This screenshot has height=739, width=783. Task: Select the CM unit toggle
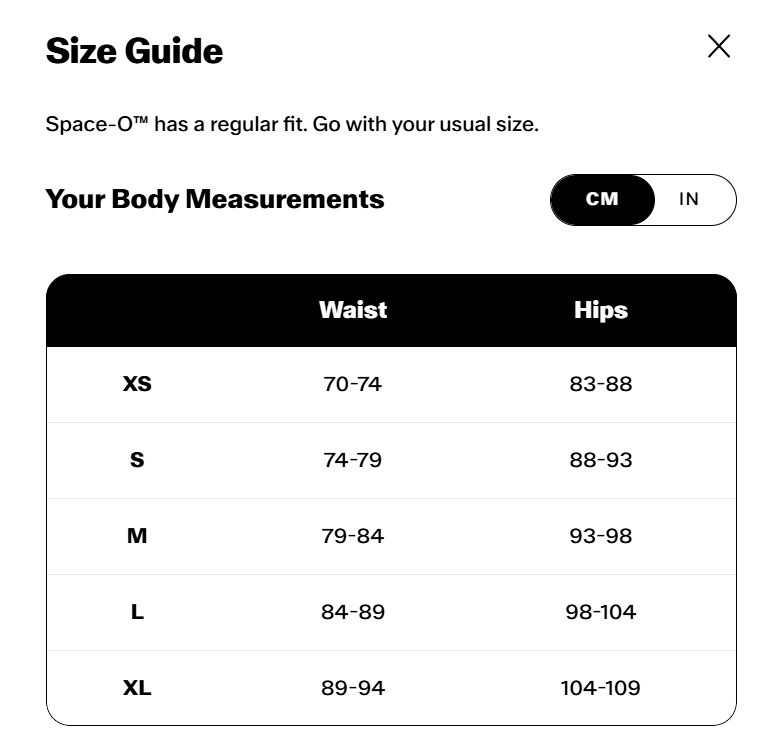tap(602, 199)
